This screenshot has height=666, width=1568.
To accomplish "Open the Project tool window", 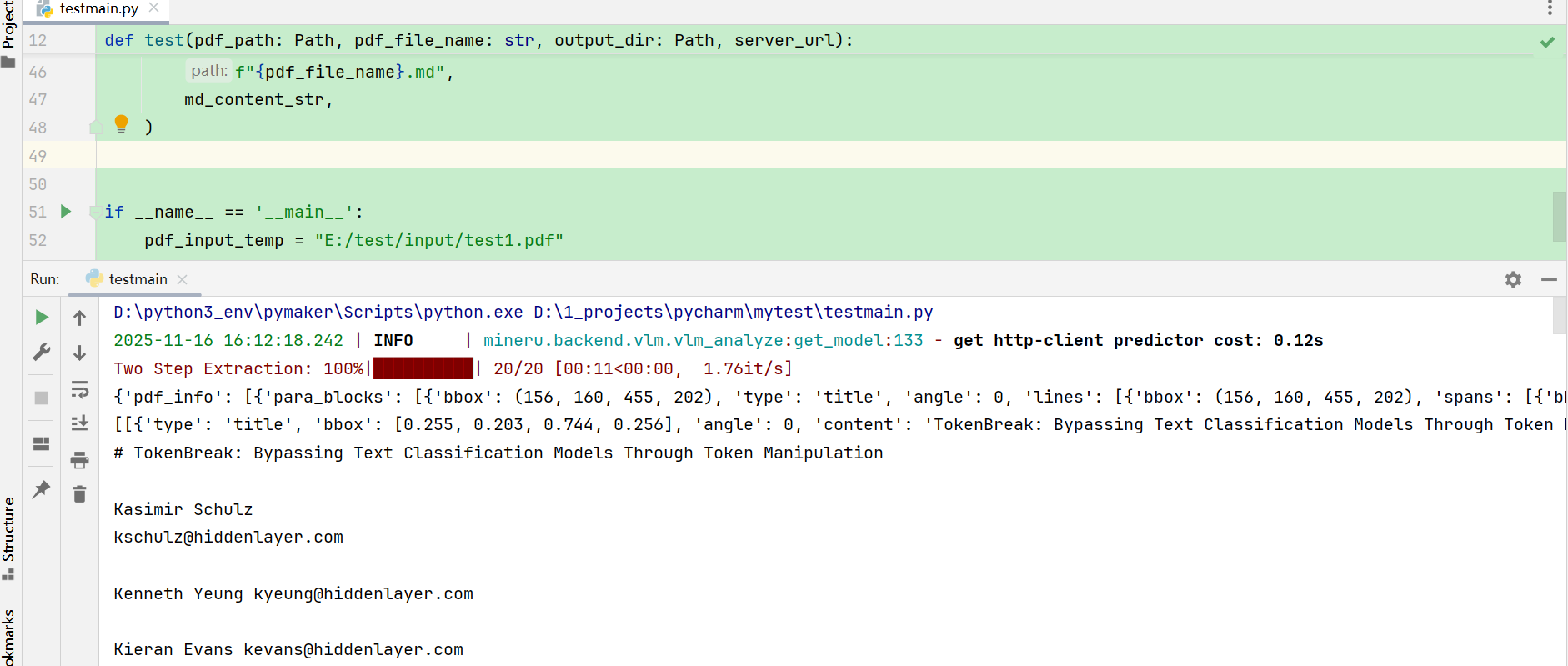I will (x=8, y=33).
